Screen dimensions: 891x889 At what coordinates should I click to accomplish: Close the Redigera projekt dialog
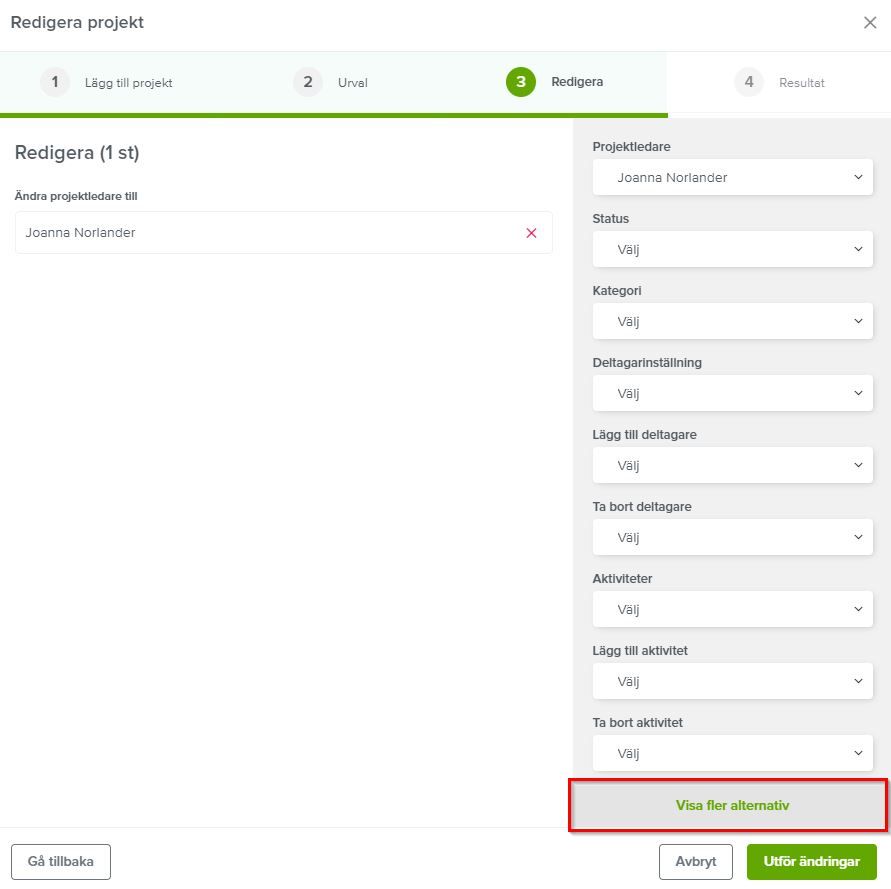click(x=869, y=23)
